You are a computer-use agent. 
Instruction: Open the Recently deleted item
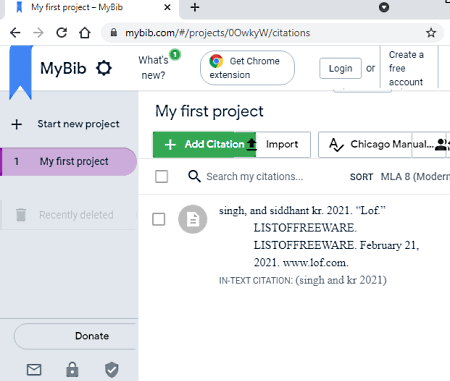point(68,215)
